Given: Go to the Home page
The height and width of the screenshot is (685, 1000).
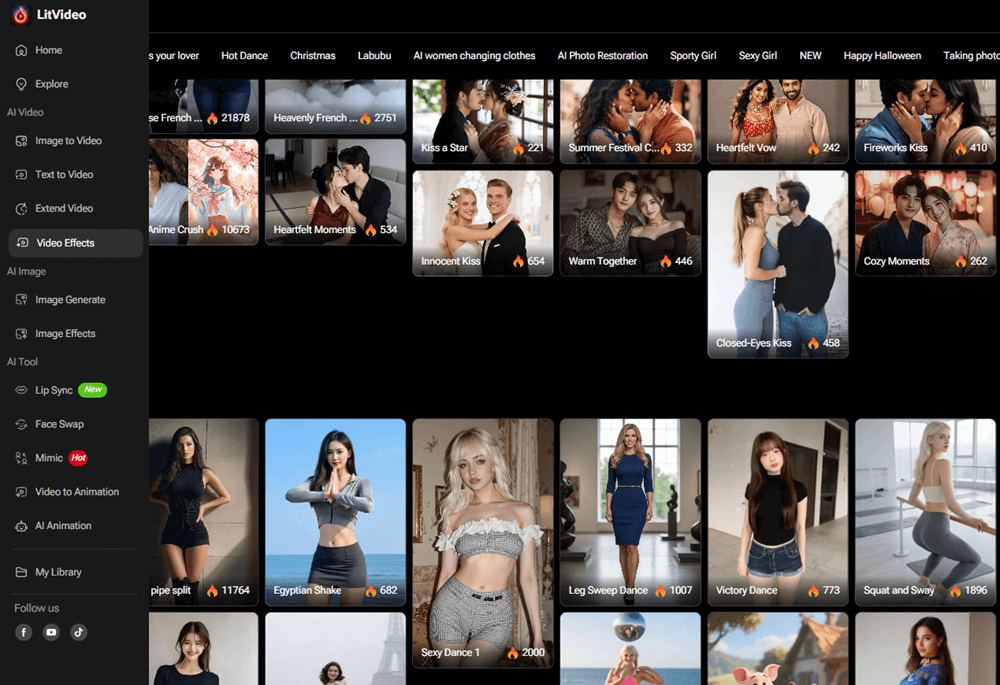Looking at the screenshot, I should 48,50.
